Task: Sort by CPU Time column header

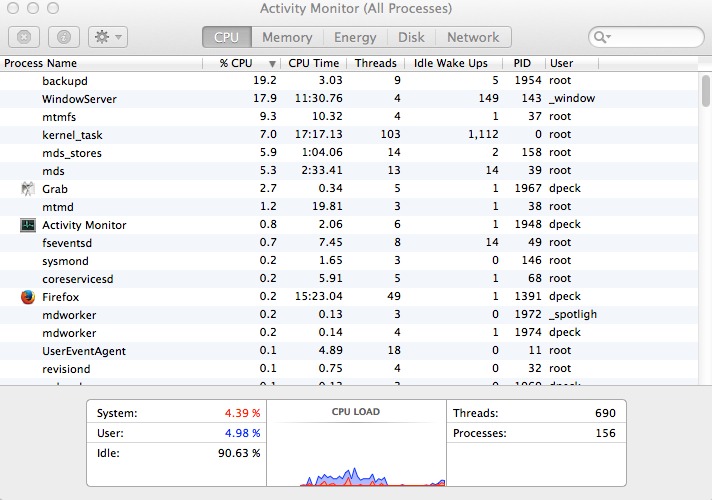Action: 314,63
